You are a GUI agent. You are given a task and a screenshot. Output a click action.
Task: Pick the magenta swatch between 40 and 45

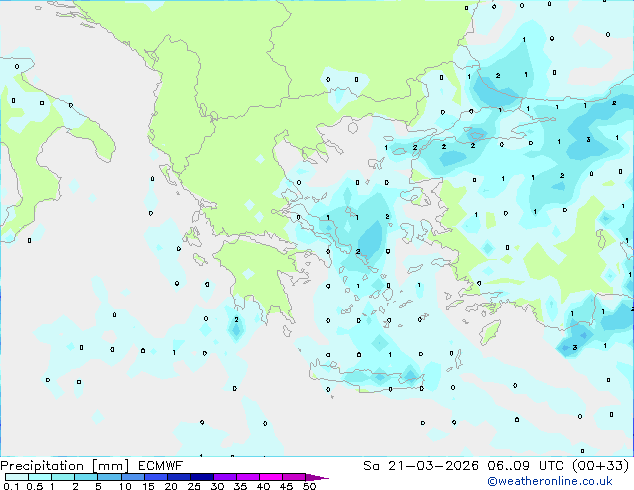[x=271, y=477]
